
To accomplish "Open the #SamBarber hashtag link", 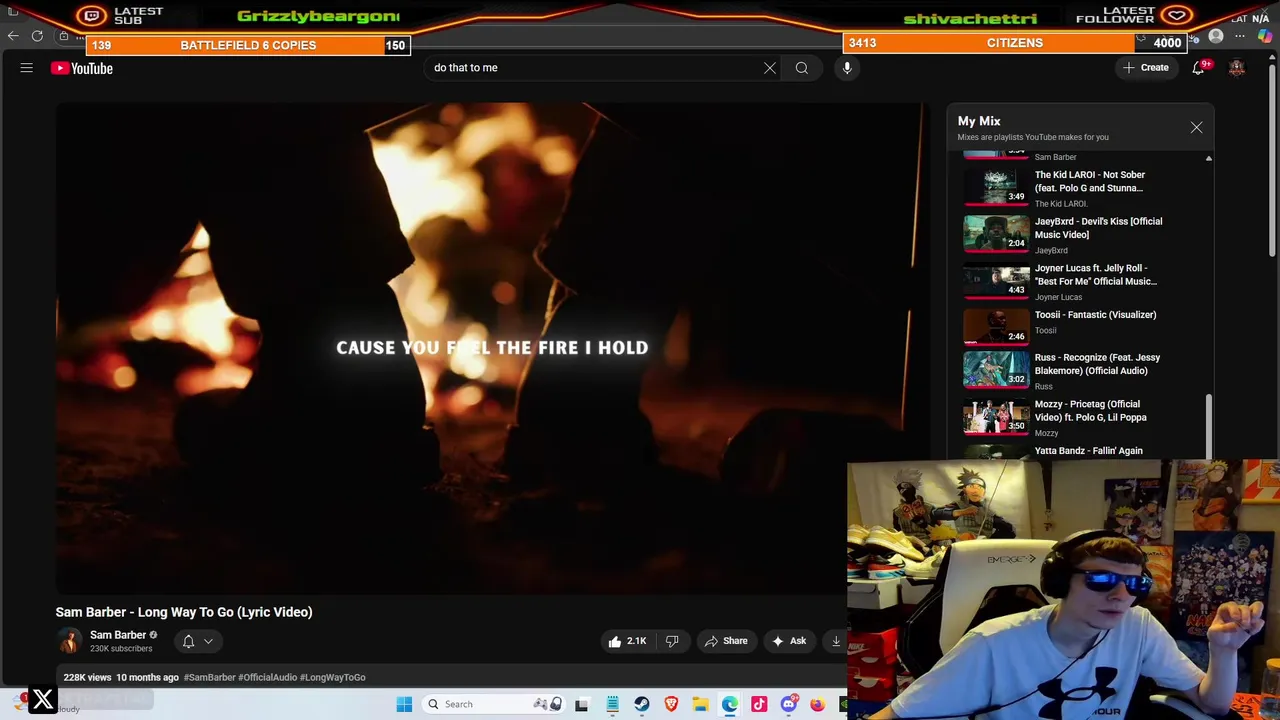I will tap(209, 677).
